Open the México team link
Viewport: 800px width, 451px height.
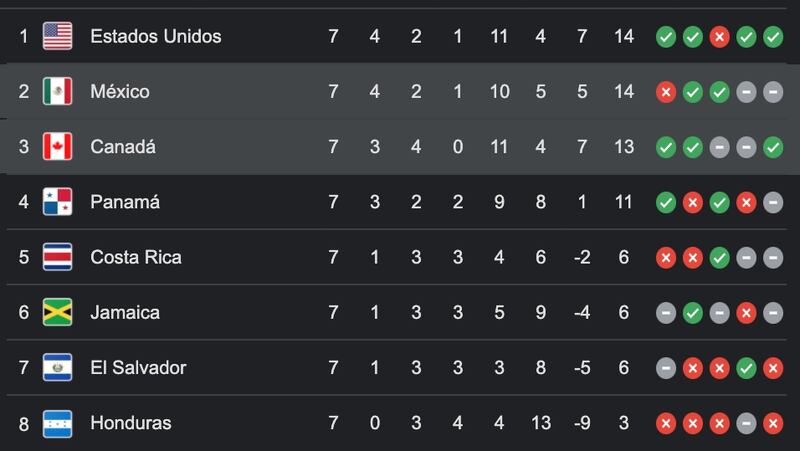pos(120,92)
